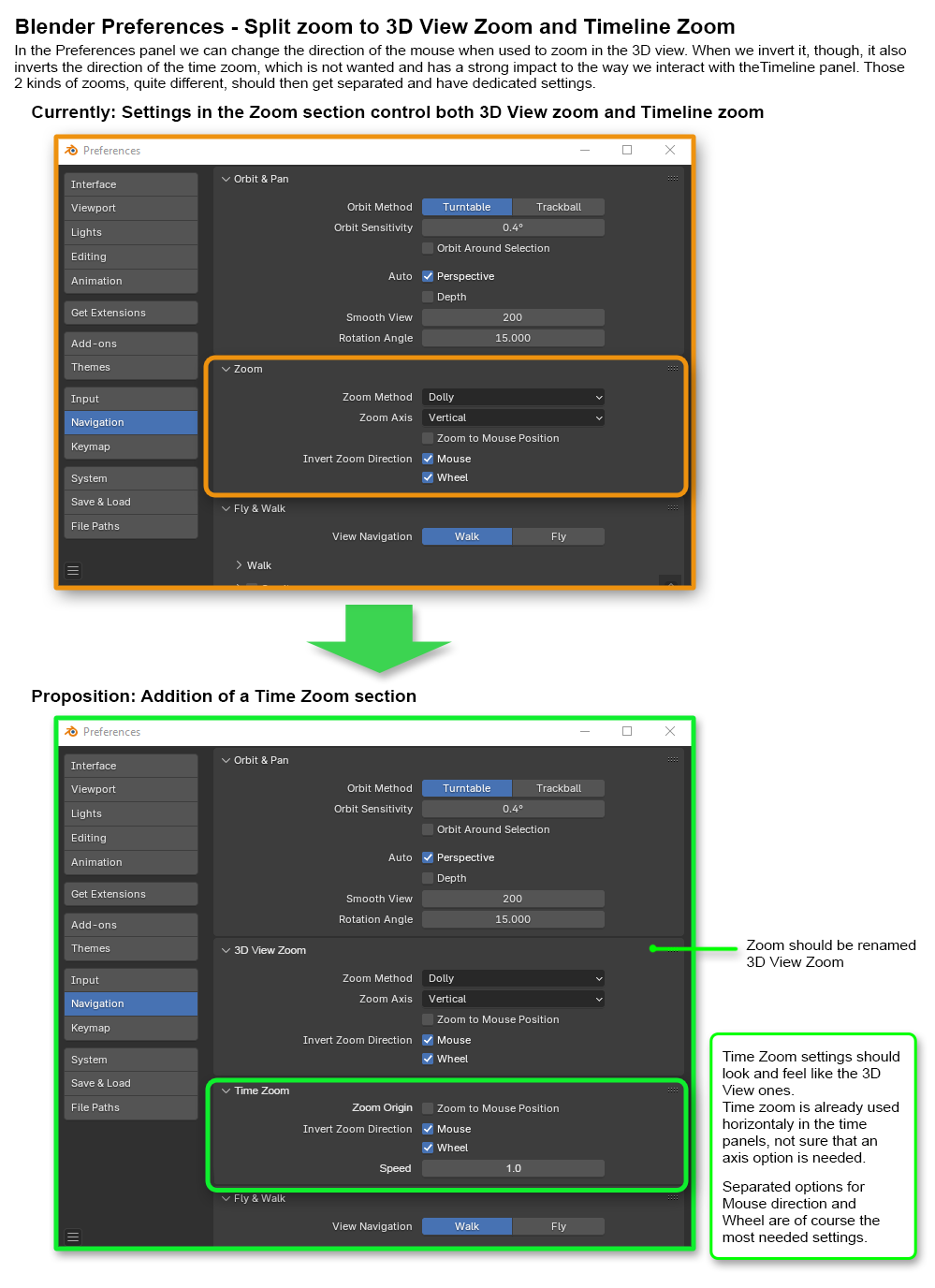
Task: Uncheck Perspective in orange-framed Preferences window
Action: pos(428,276)
